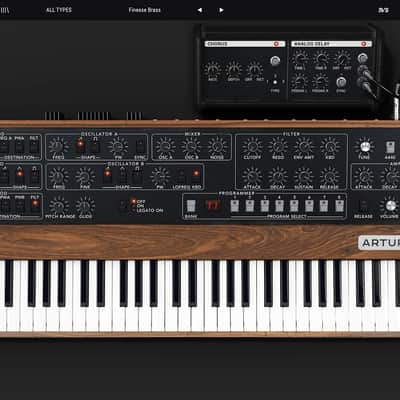Click the Pitch Range knob
The image size is (400, 400).
59,206
